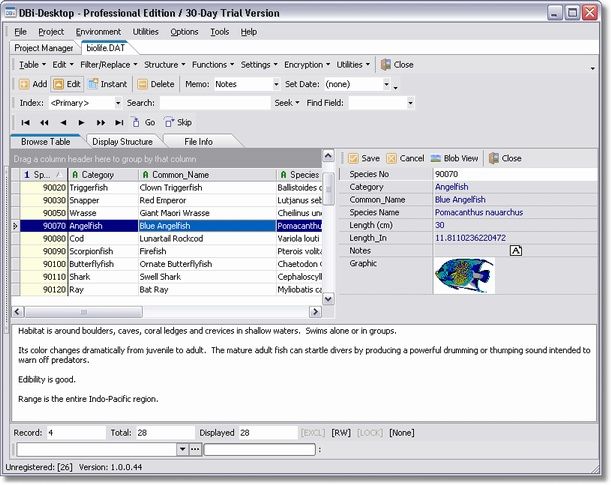The height and width of the screenshot is (485, 611).
Task: Click the Go navigation button
Action: [x=143, y=122]
